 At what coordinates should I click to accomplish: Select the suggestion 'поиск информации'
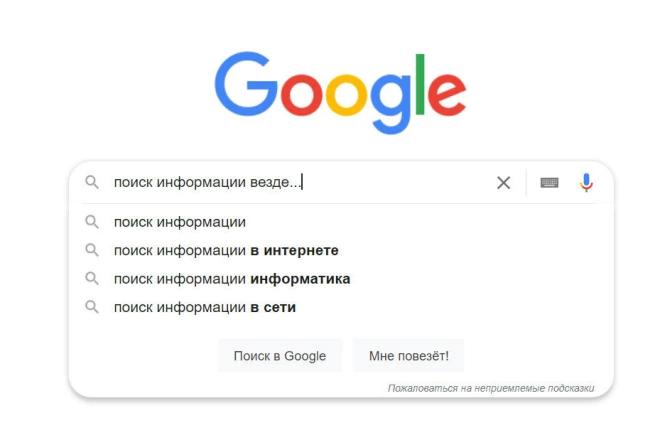180,222
